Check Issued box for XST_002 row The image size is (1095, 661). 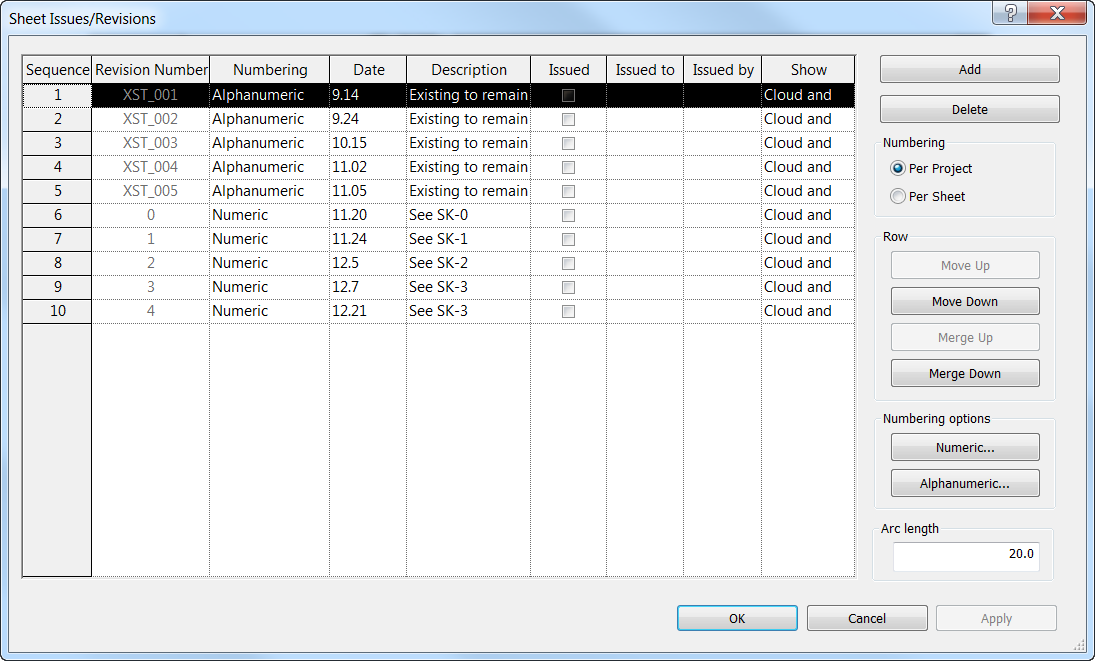(x=568, y=119)
